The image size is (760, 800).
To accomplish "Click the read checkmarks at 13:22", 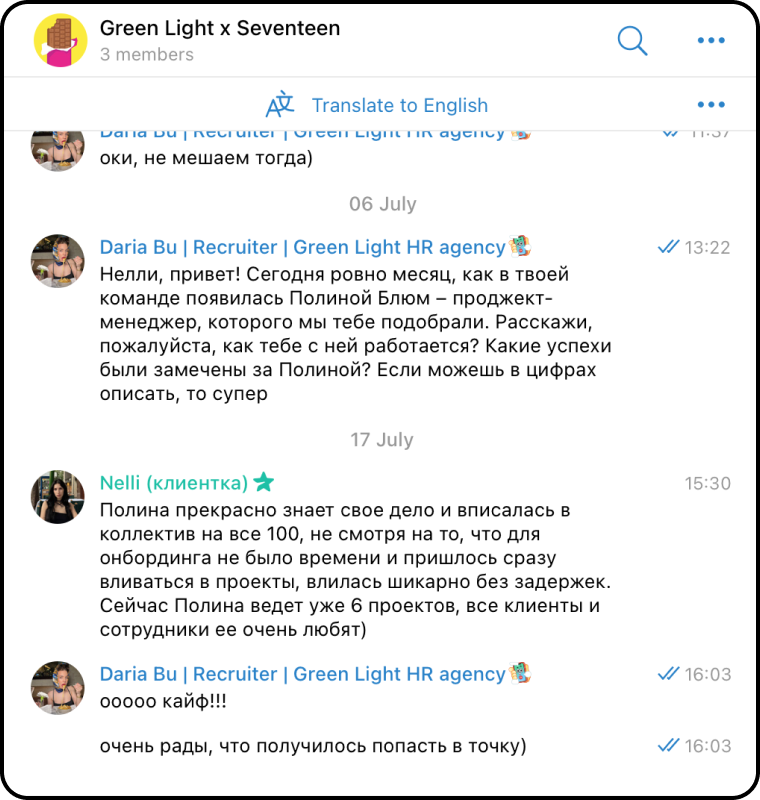I will click(668, 247).
